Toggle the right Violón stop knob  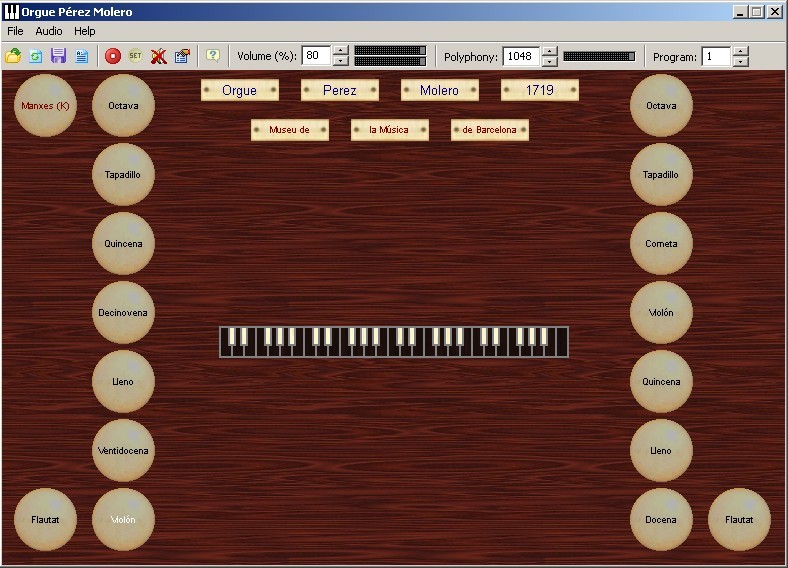coord(661,313)
